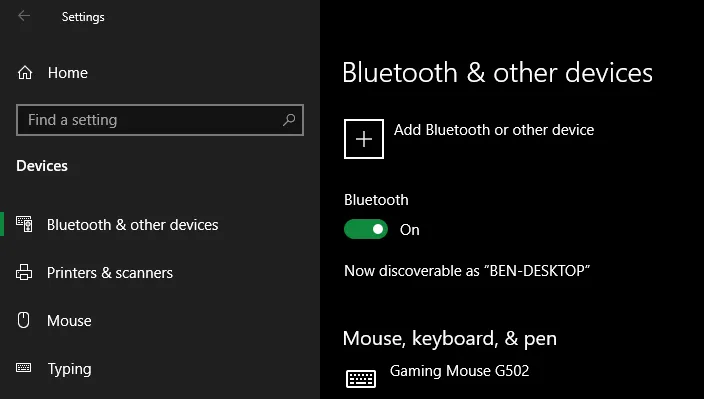Click the Settings window title

(x=83, y=17)
